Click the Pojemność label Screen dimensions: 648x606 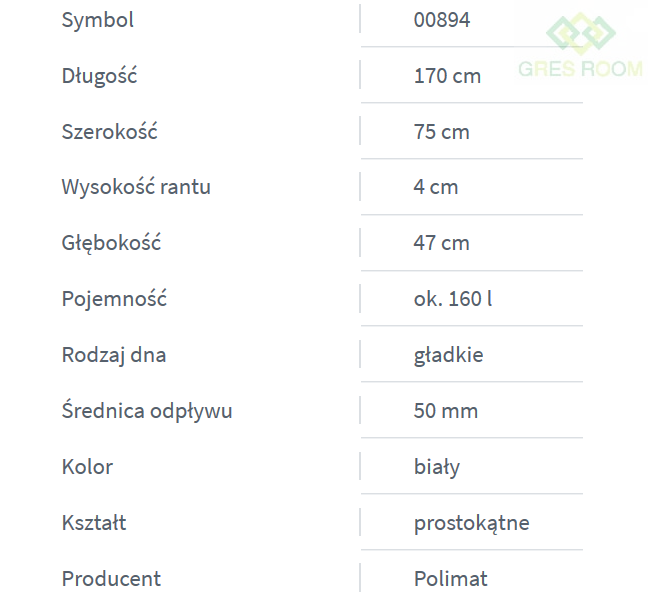coord(114,299)
